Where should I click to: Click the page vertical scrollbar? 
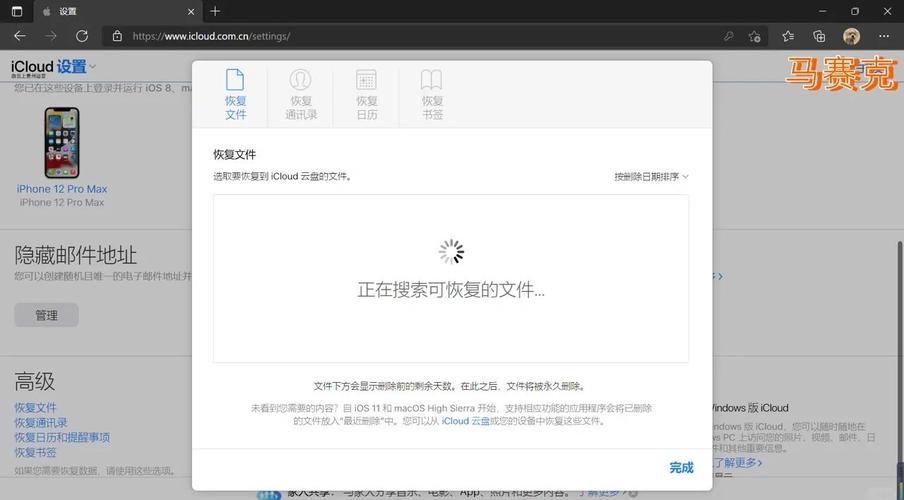pyautogui.click(x=899, y=352)
